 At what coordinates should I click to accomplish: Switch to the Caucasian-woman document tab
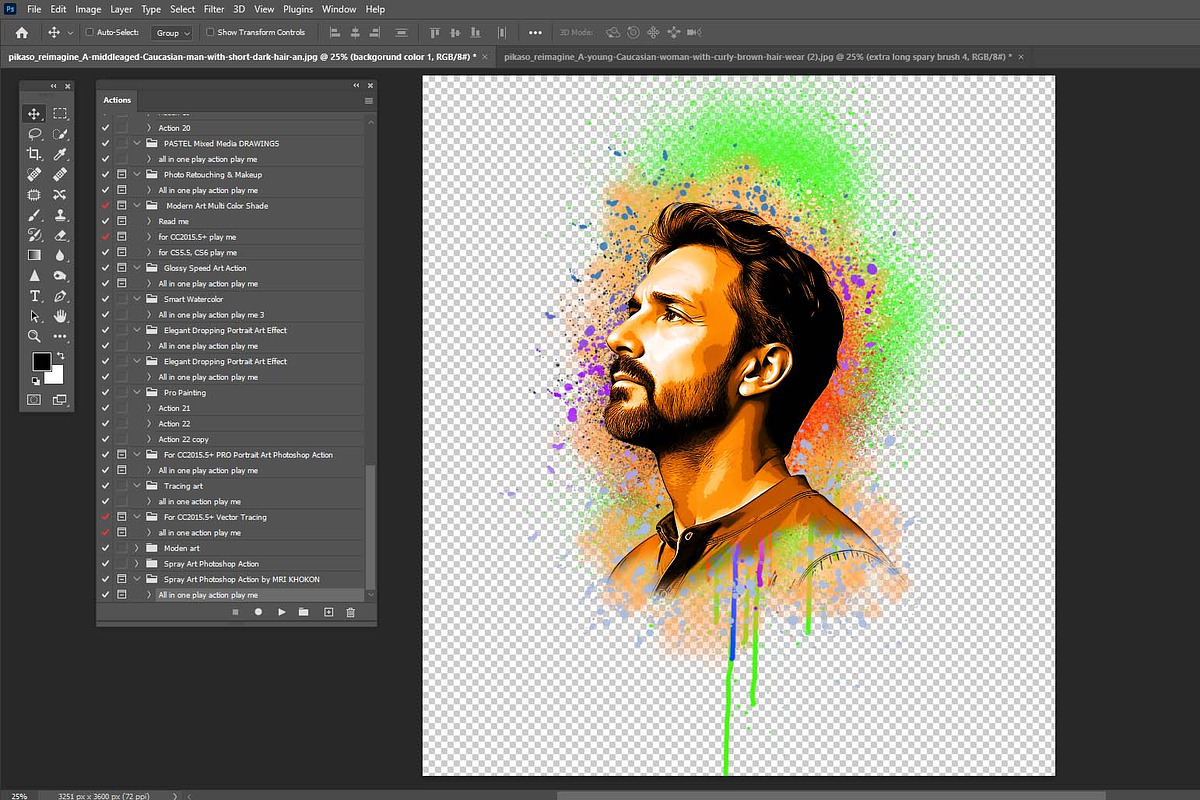(x=758, y=56)
